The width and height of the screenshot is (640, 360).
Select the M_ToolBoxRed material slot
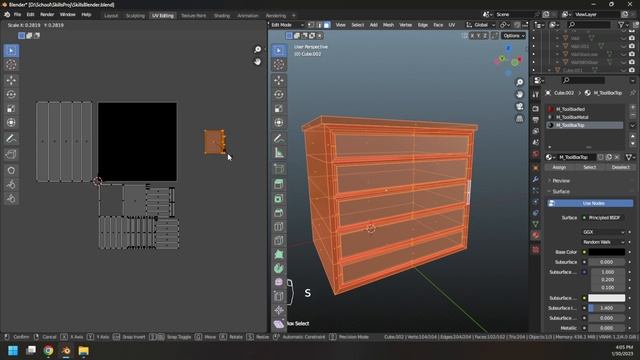click(585, 109)
